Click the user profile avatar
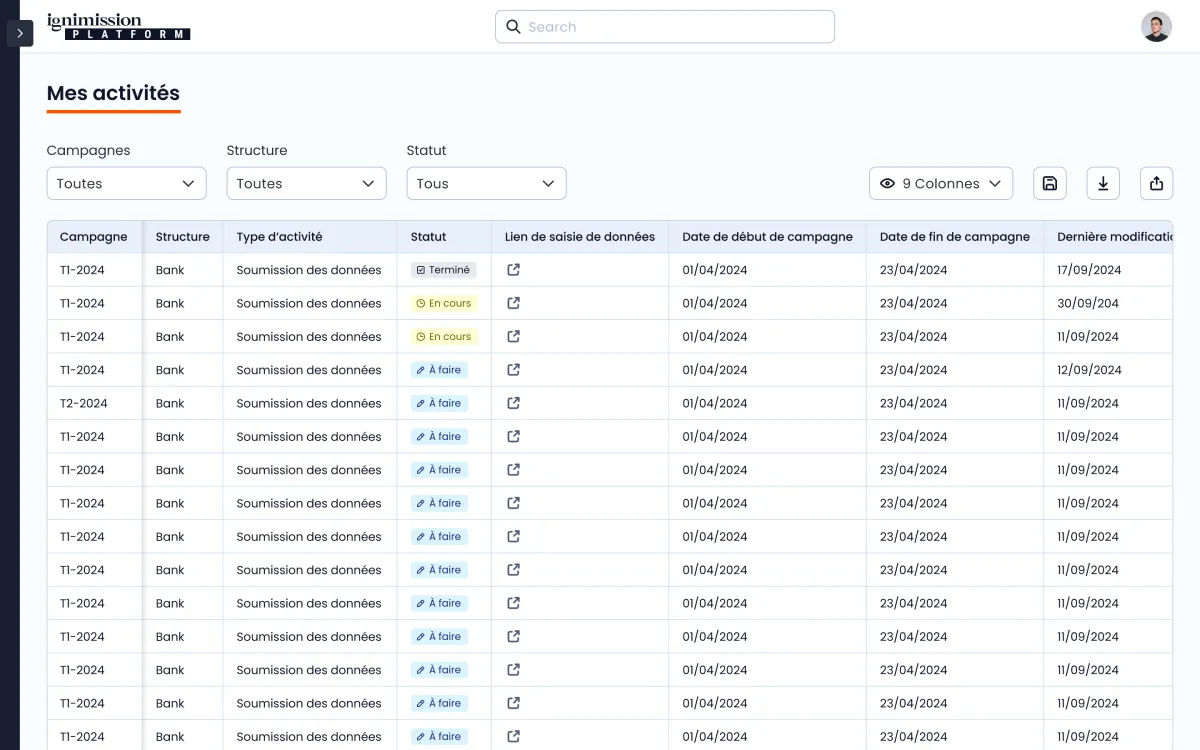The width and height of the screenshot is (1200, 750). coord(1156,27)
